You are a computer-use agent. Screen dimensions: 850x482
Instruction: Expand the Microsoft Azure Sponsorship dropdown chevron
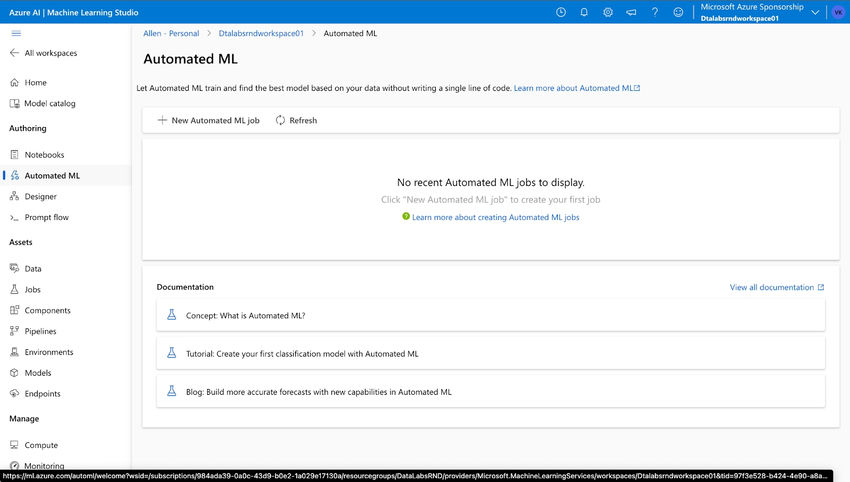click(x=815, y=12)
